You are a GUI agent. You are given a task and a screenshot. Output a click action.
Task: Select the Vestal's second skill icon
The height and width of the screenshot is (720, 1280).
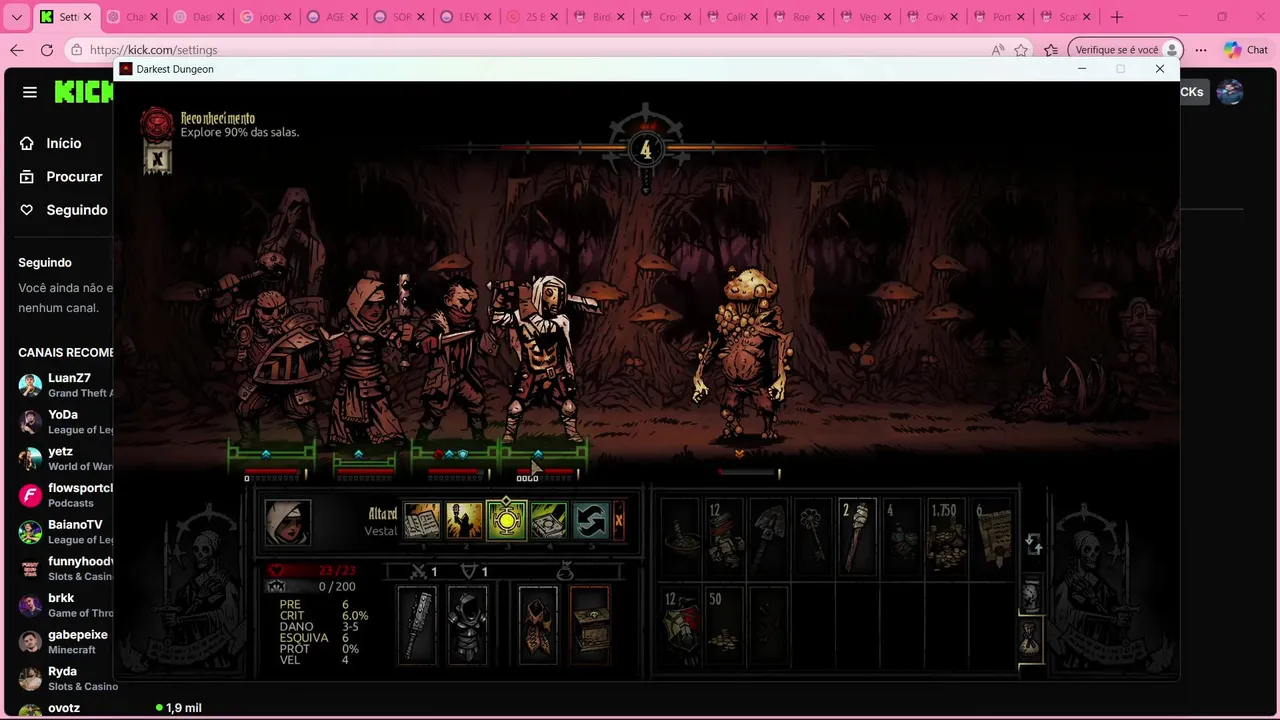tap(464, 521)
